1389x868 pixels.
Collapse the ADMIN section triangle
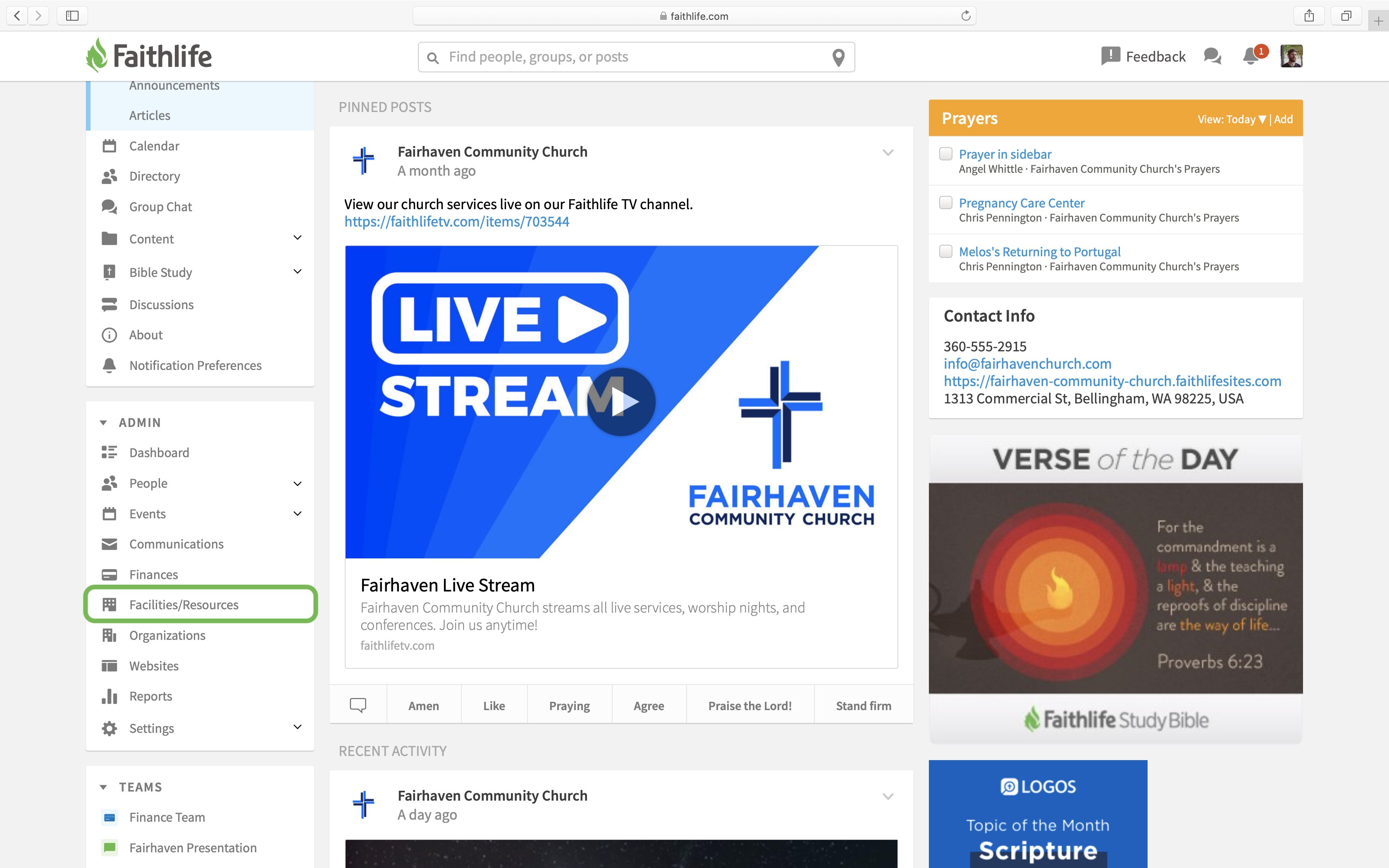(x=103, y=422)
